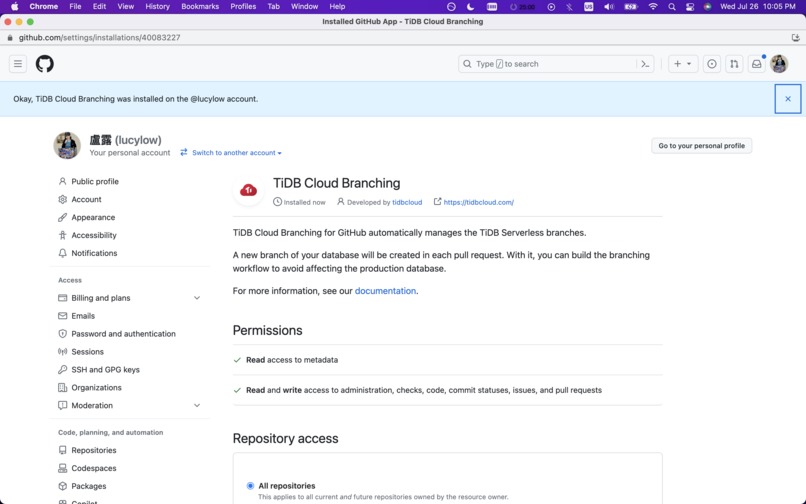Click the lucylow profile avatar image
The height and width of the screenshot is (504, 806).
click(x=67, y=146)
